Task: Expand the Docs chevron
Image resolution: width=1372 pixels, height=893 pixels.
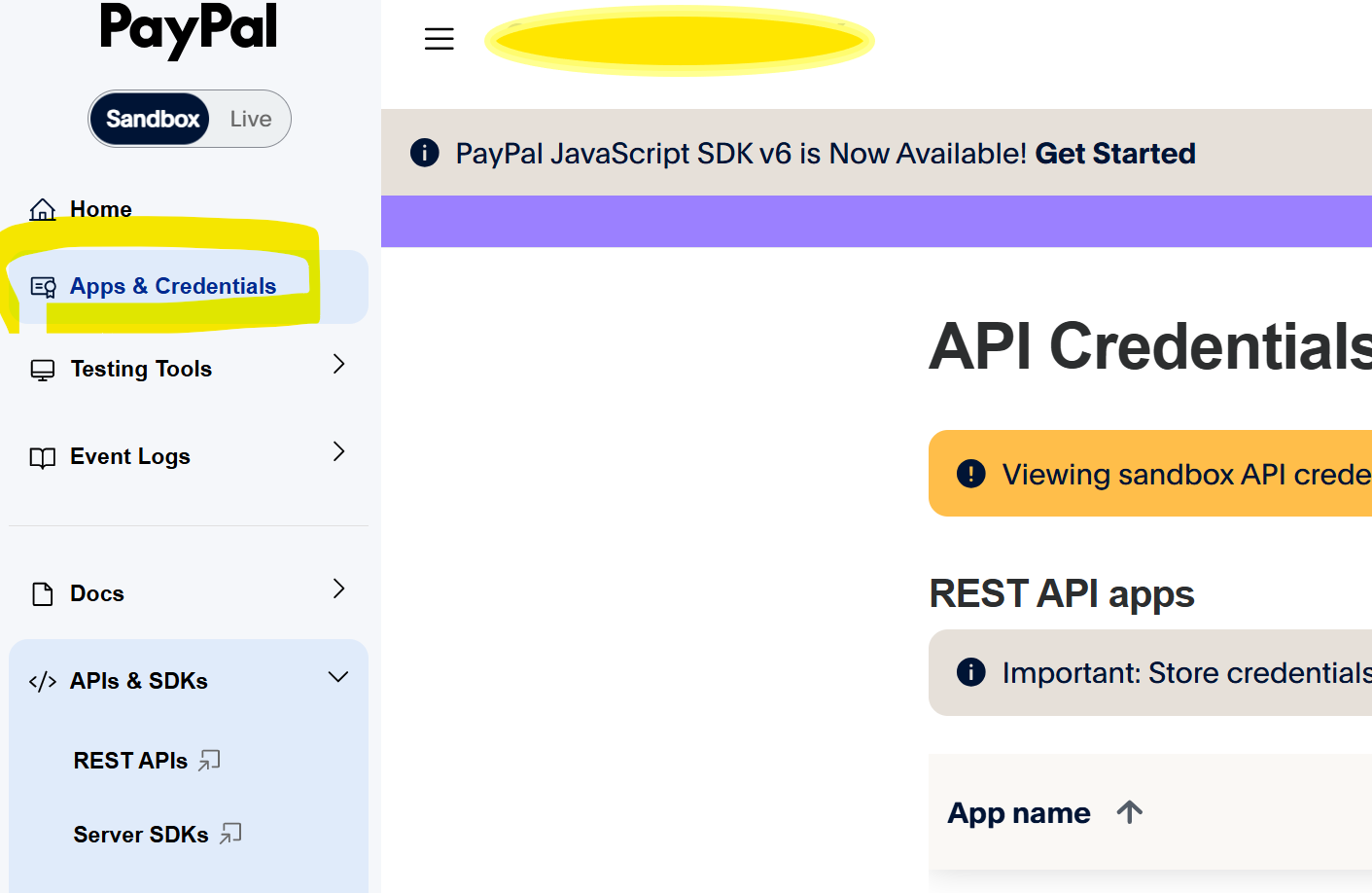Action: point(338,589)
